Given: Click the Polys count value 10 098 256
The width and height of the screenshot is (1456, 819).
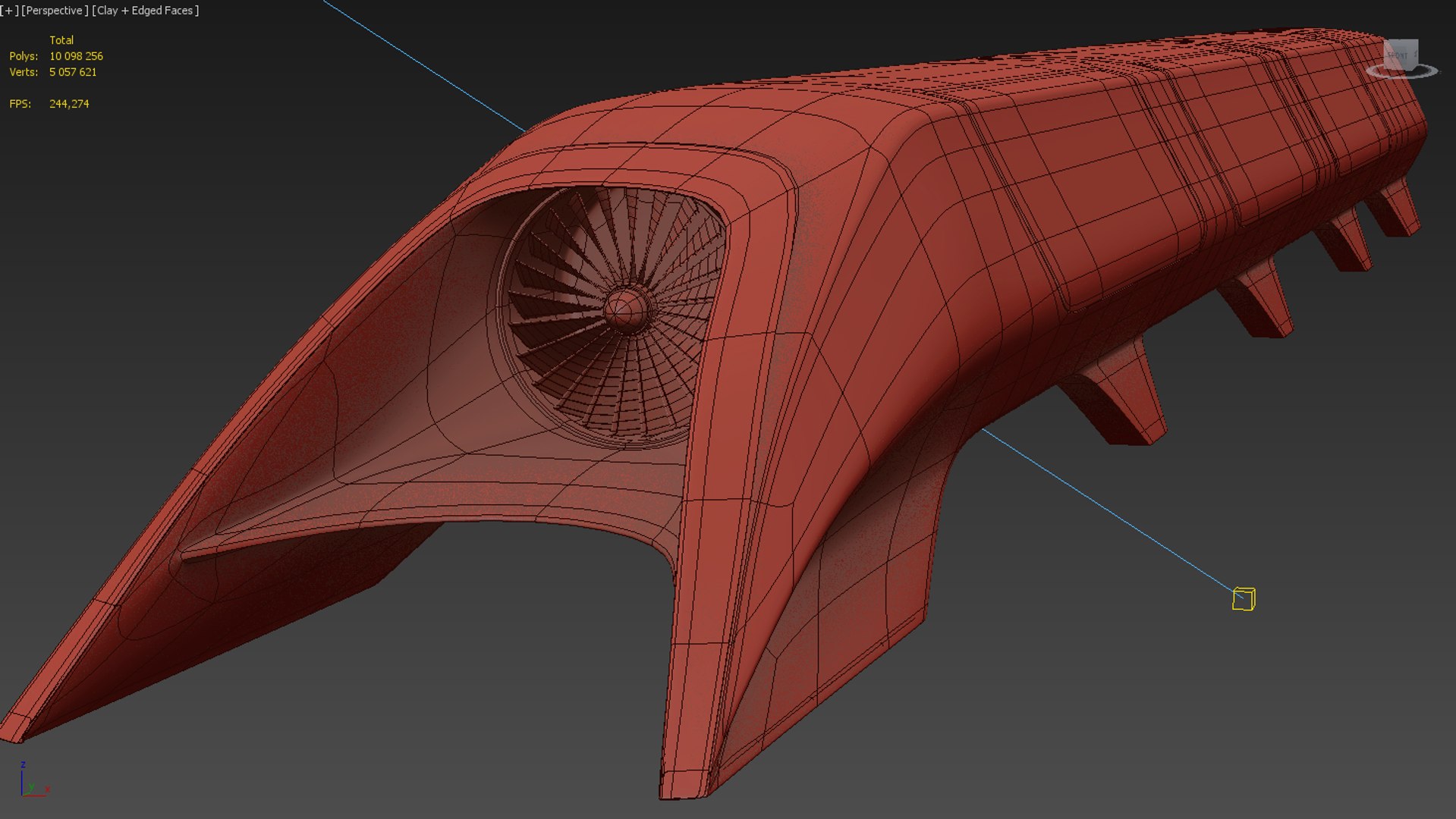Looking at the screenshot, I should click(x=76, y=56).
